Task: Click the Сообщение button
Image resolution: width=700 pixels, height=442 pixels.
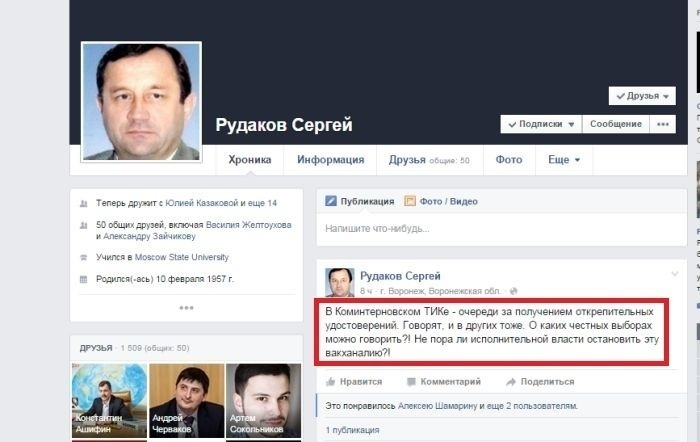Action: [x=616, y=124]
